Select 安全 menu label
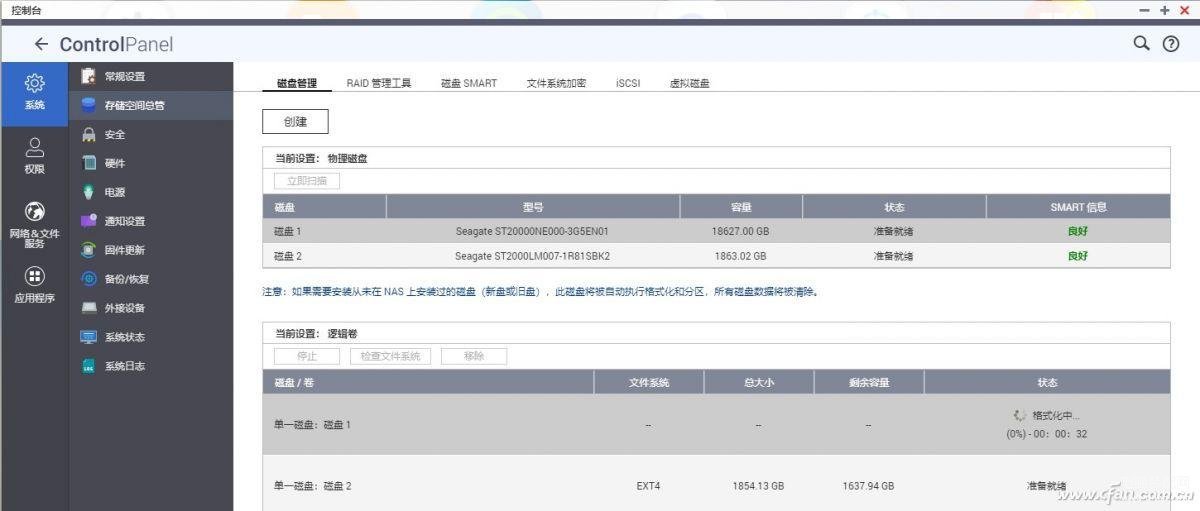Viewport: 1200px width, 511px height. point(115,135)
